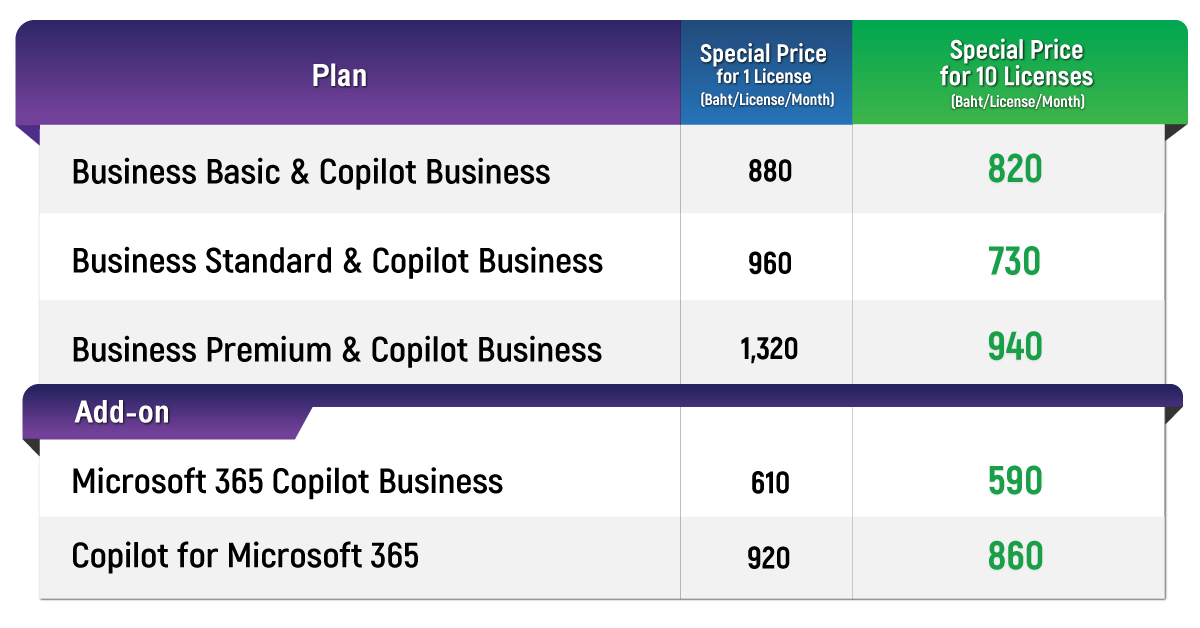Click the Business Basic & Copilot Business plan
Screen dimensions: 1200x628
(311, 172)
